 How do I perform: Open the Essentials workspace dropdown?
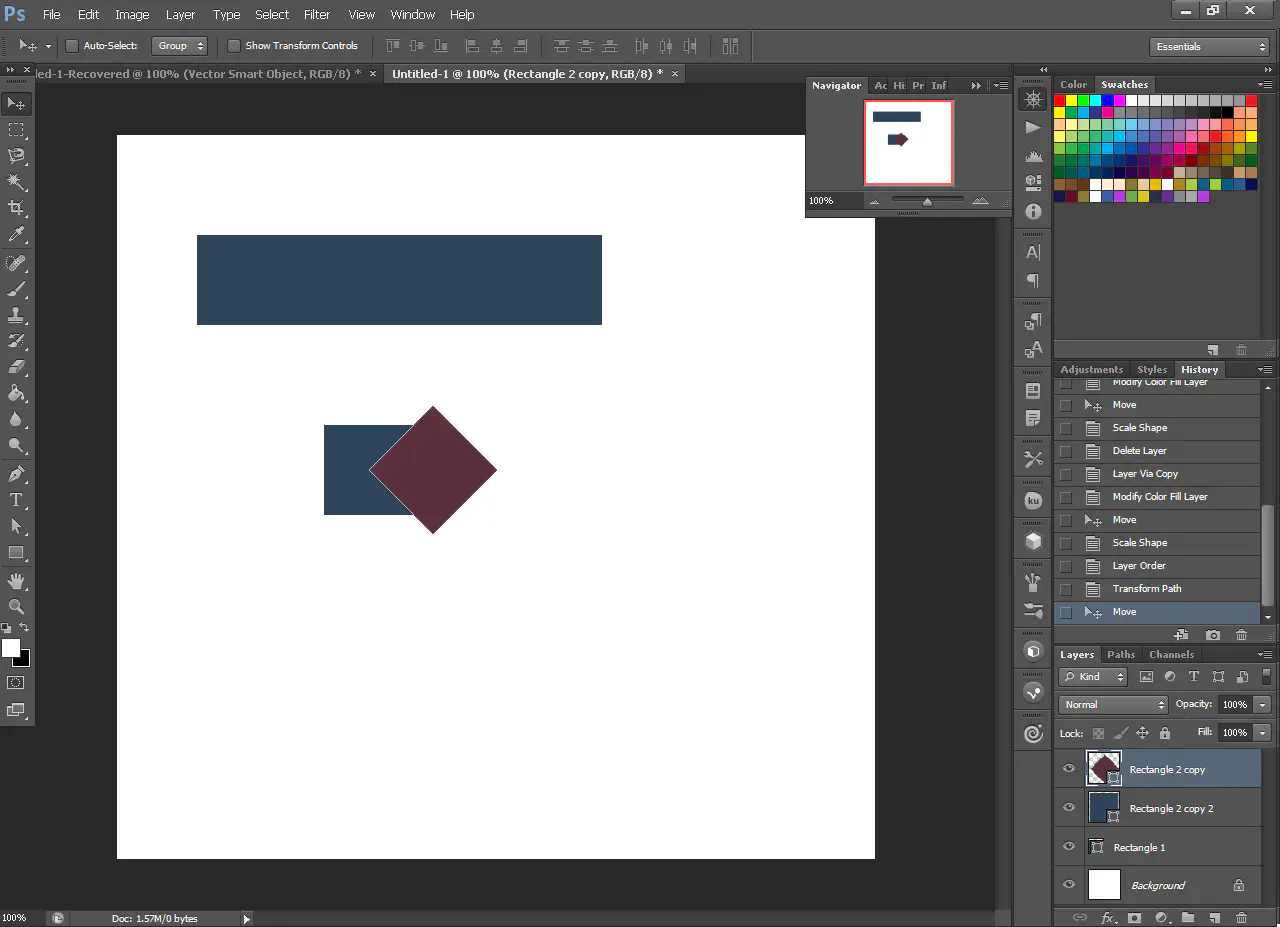[x=1209, y=47]
